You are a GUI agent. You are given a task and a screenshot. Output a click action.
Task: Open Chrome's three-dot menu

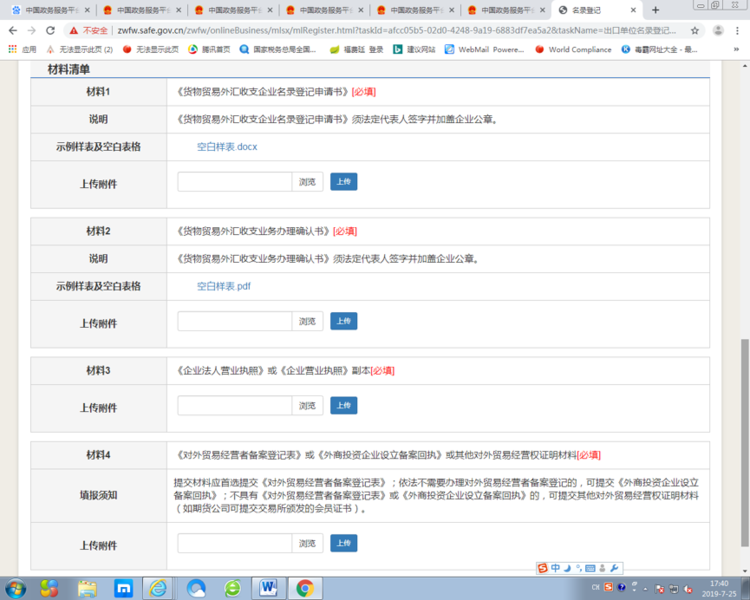pos(739,30)
